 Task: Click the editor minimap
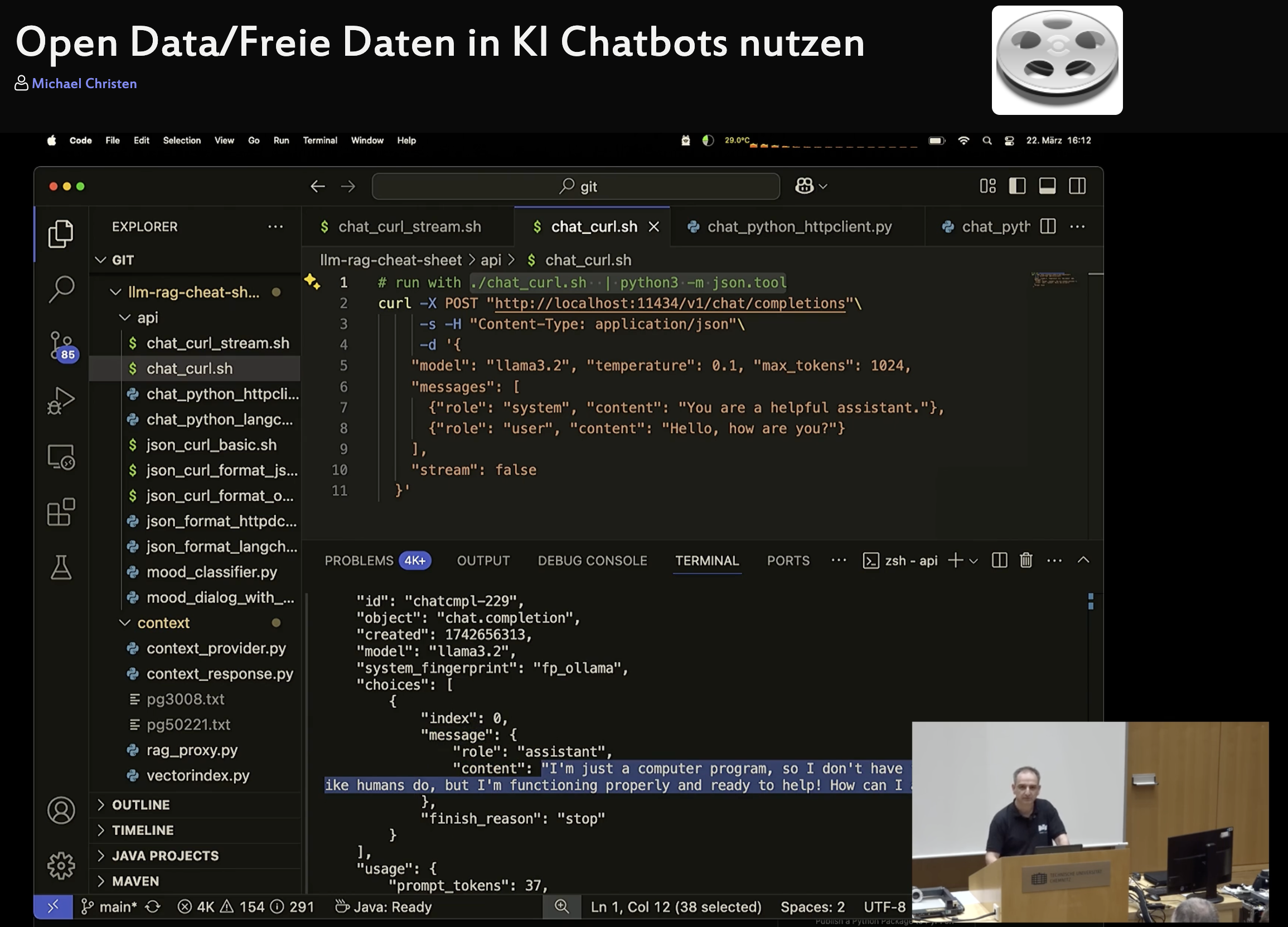1054,279
